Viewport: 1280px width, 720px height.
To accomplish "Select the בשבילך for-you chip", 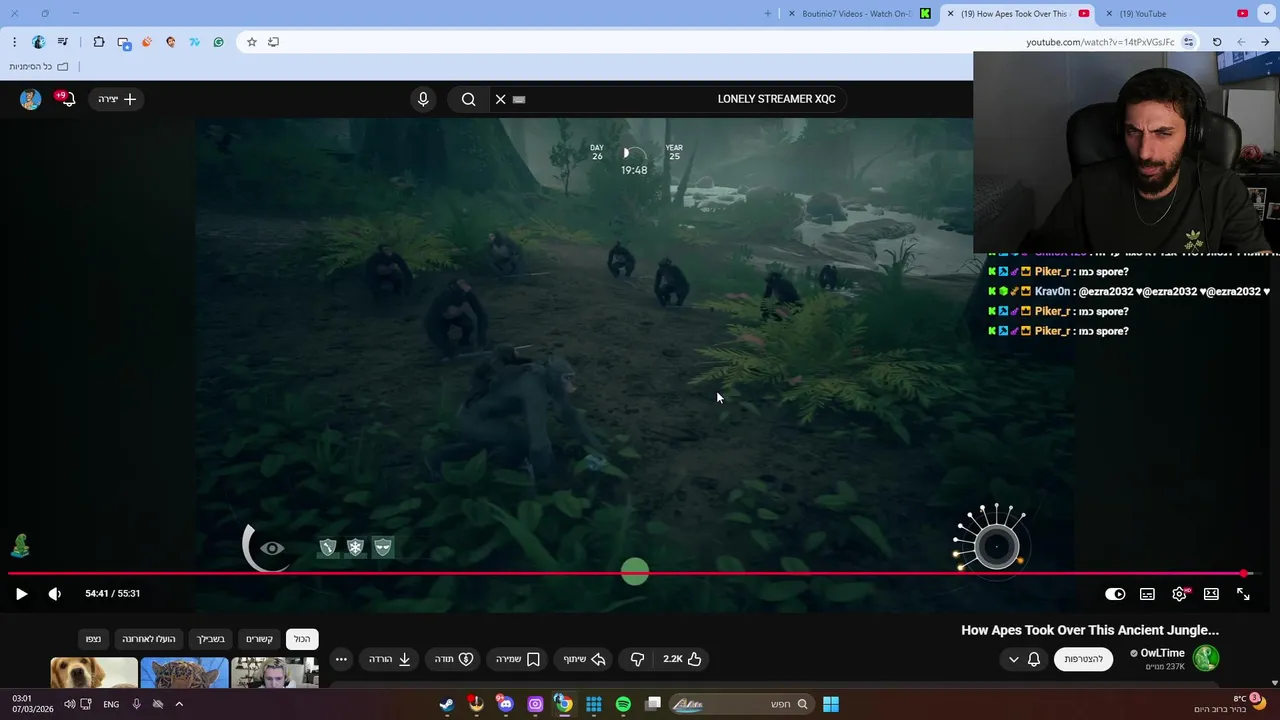I will click(x=210, y=639).
